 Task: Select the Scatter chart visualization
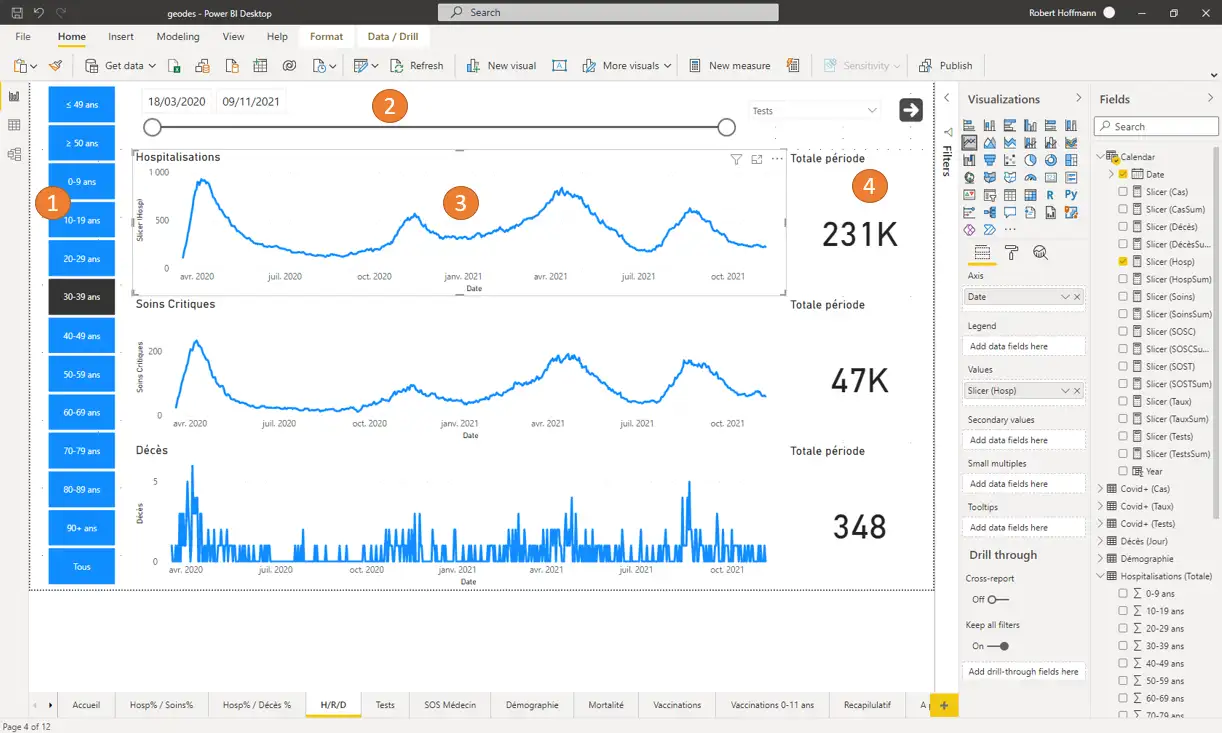pyautogui.click(x=1010, y=160)
